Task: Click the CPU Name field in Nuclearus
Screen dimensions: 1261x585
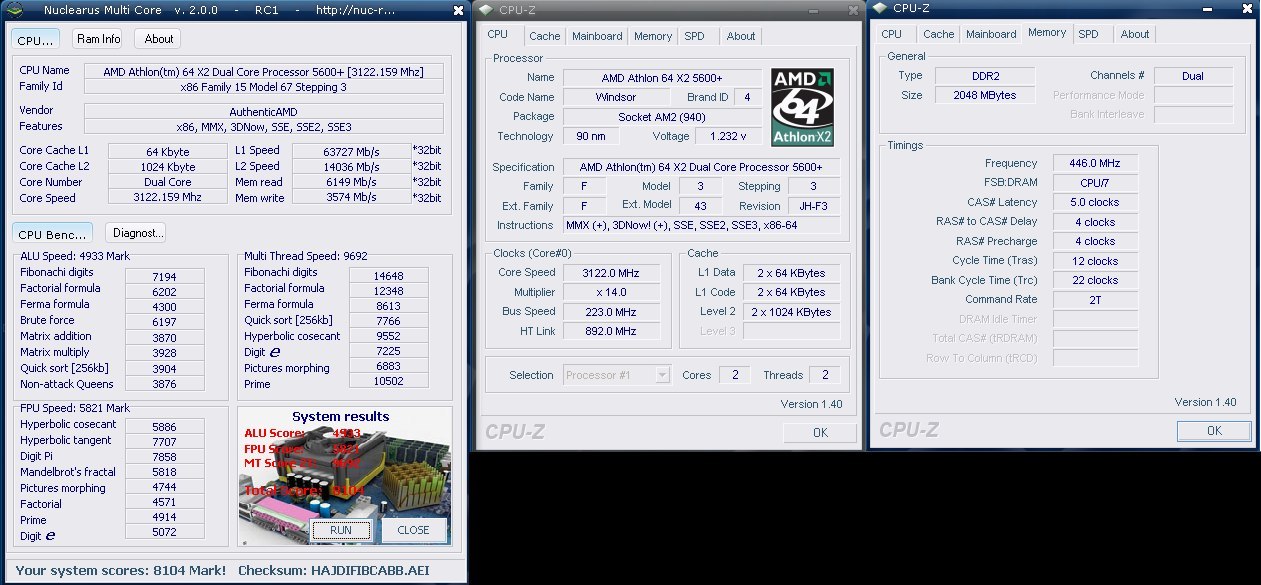Action: pos(264,71)
